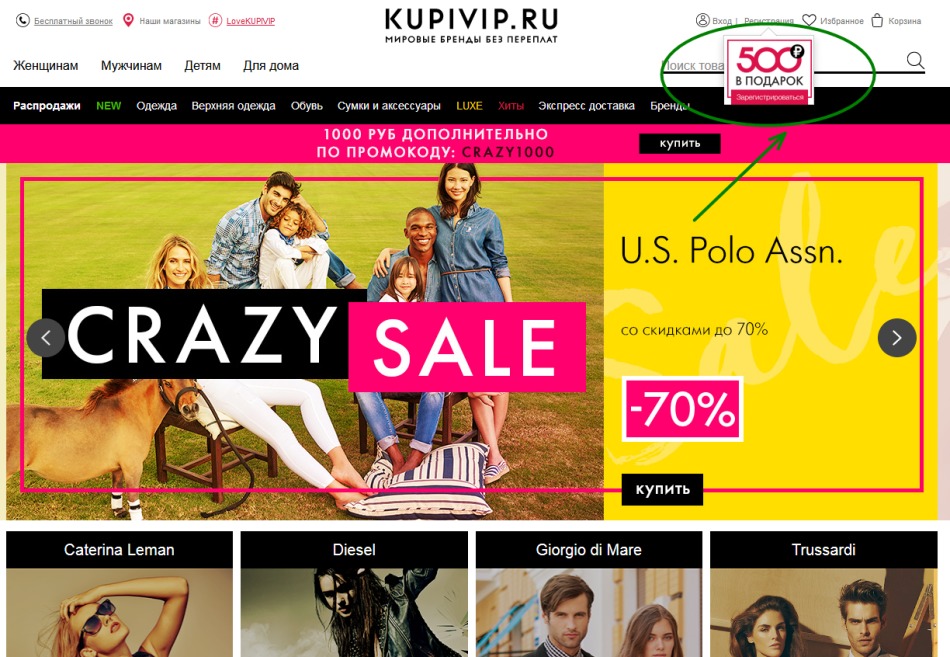Click the KUPIVIP.RU logo
Viewport: 950px width, 657px height.
pyautogui.click(x=471, y=25)
